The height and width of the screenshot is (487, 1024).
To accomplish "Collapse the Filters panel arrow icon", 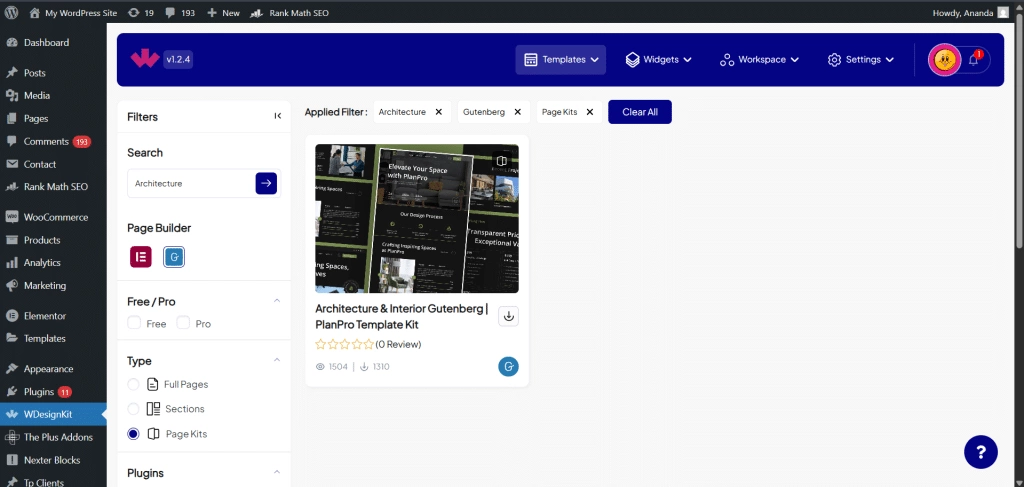I will [x=278, y=116].
